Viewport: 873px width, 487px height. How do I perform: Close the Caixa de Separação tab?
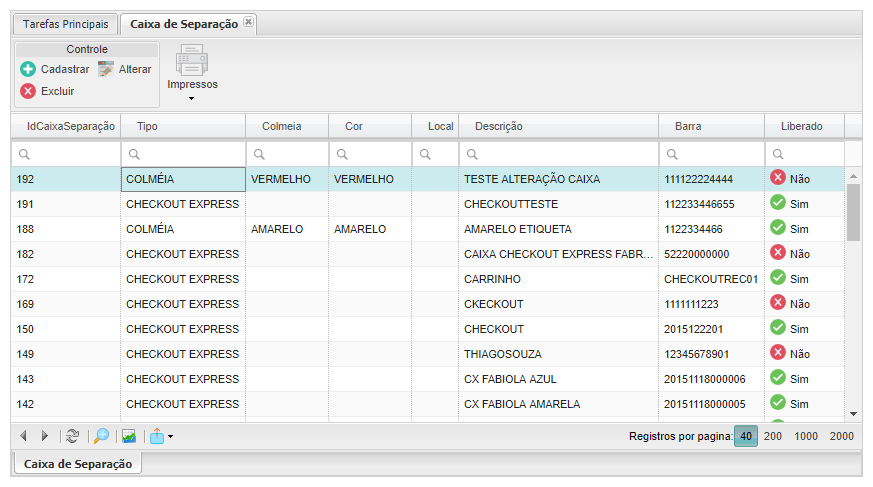pyautogui.click(x=248, y=22)
